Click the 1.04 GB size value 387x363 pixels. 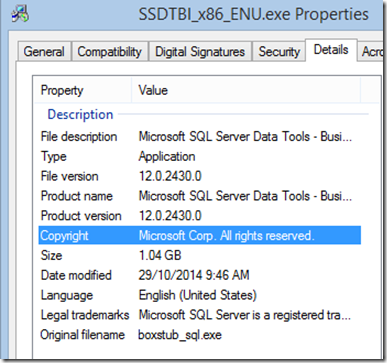160,255
